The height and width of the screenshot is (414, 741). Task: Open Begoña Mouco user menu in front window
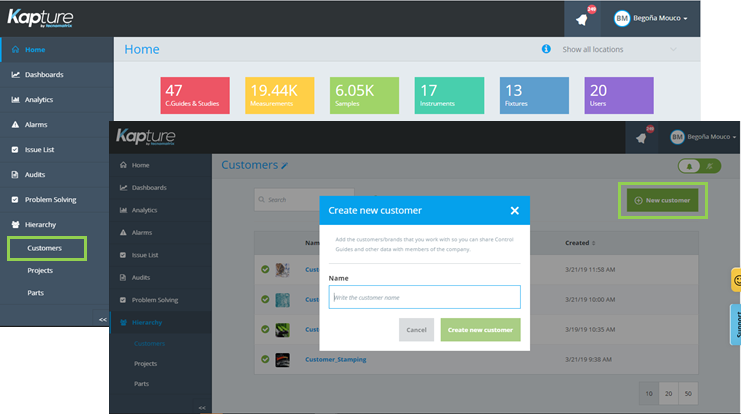pos(703,137)
